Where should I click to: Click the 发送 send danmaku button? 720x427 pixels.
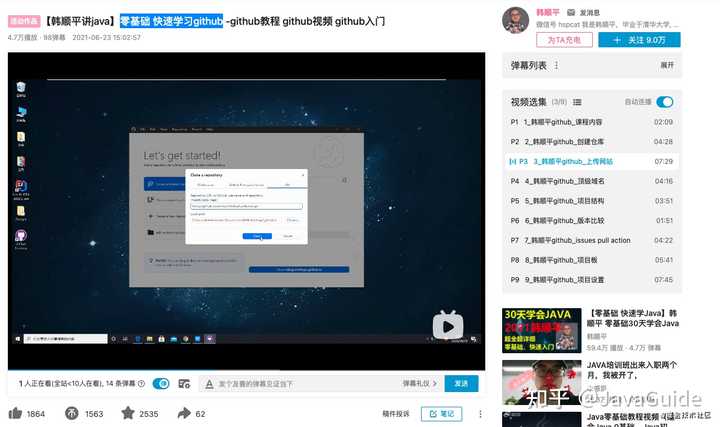(x=461, y=383)
